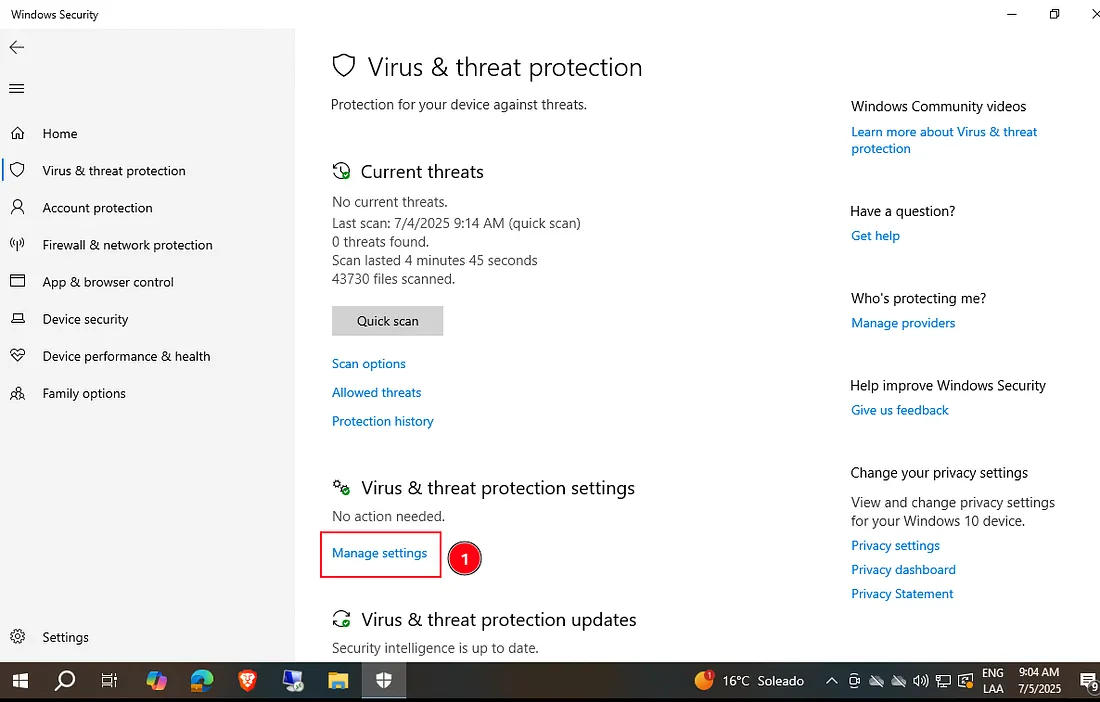Screen dimensions: 1100x702
Task: Launch Microsoft Edge from taskbar
Action: click(202, 680)
